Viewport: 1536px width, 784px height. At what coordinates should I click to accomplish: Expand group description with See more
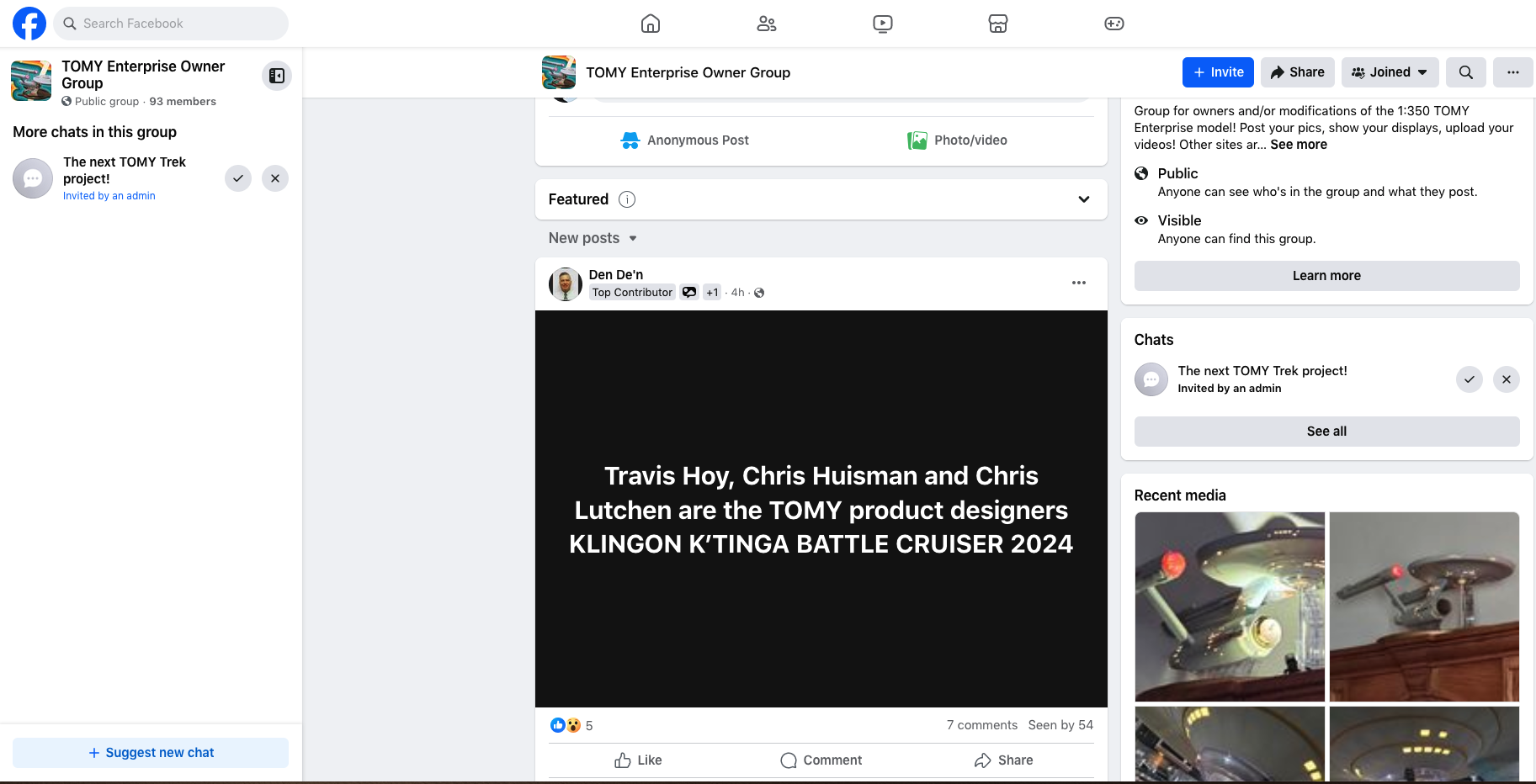tap(1299, 145)
